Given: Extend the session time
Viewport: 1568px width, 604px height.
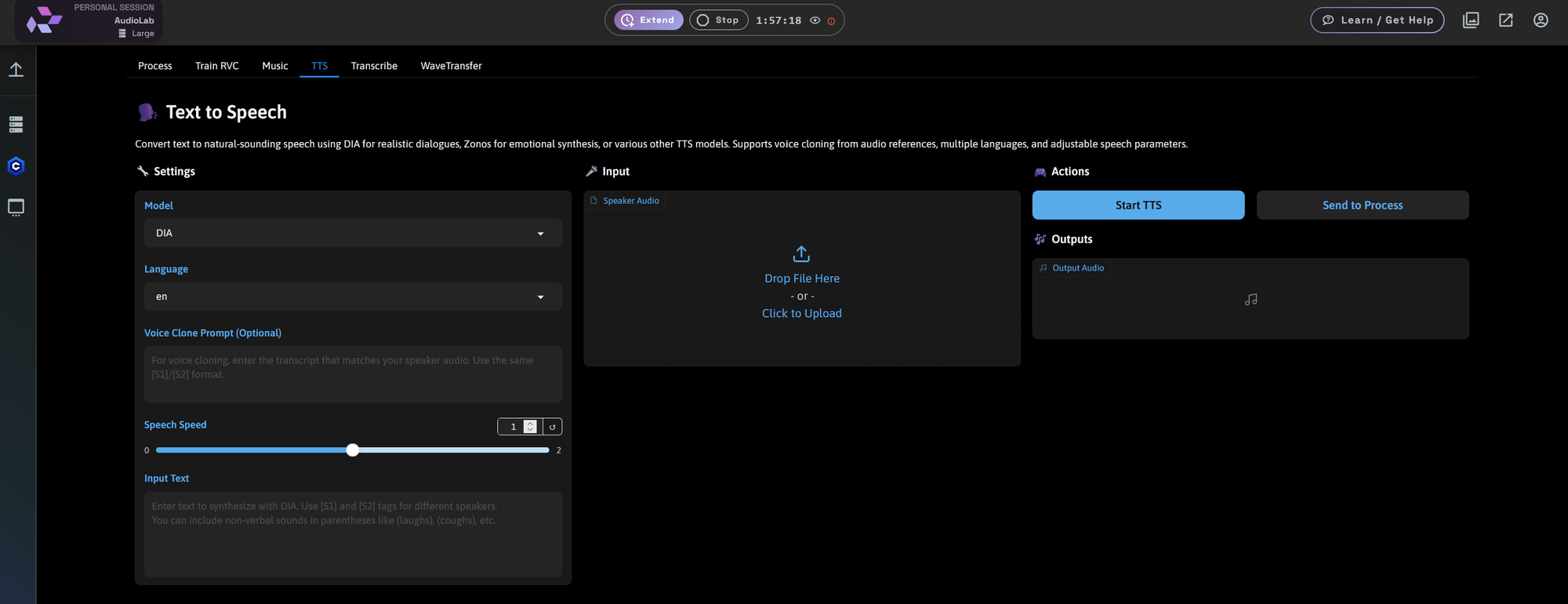Looking at the screenshot, I should click(x=648, y=20).
